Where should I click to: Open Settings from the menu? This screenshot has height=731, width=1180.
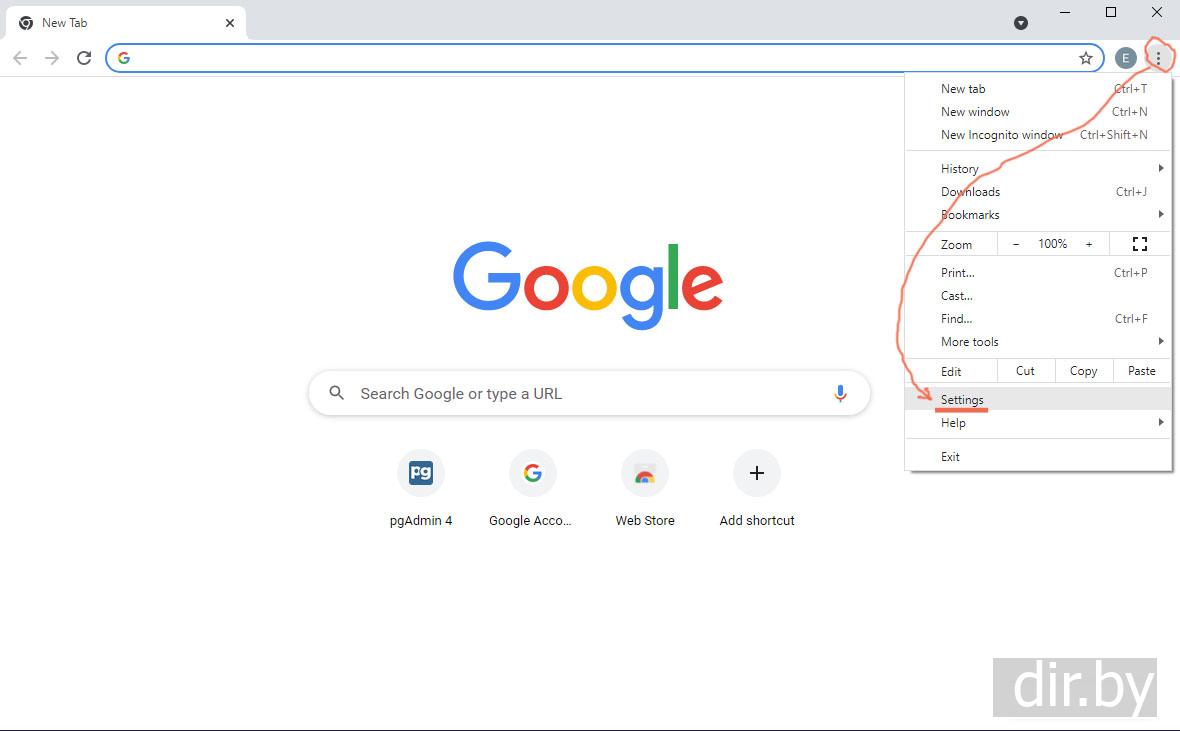pos(1039,400)
